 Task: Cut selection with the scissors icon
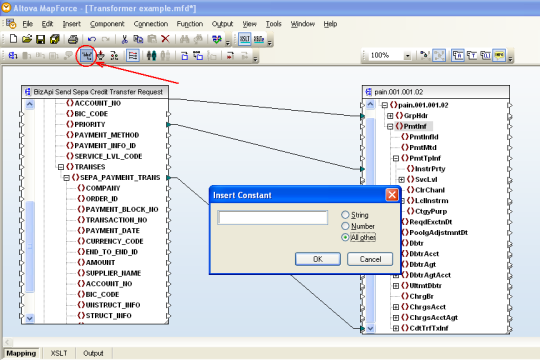(124, 39)
